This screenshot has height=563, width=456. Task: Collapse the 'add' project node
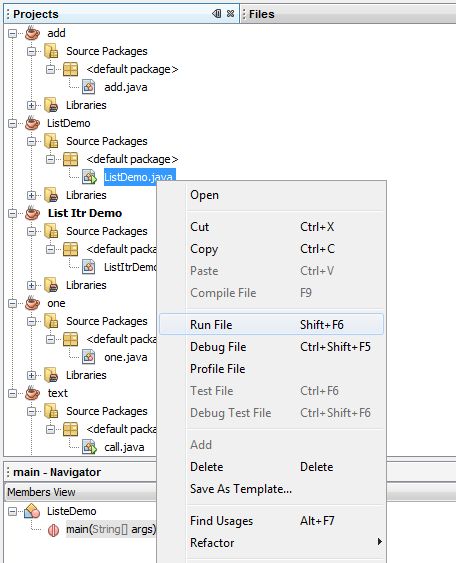click(13, 33)
